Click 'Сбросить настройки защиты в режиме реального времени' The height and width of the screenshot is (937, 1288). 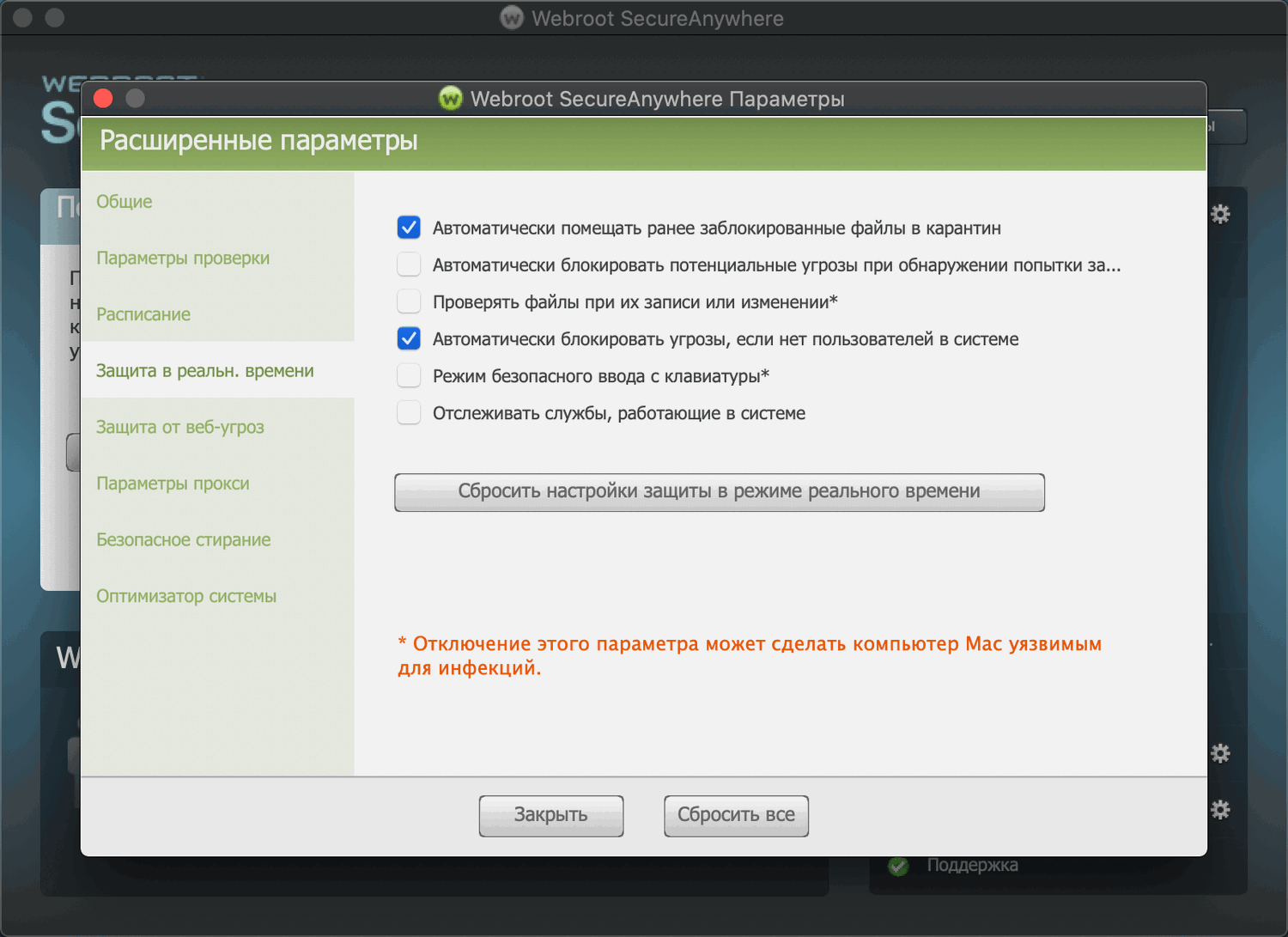719,492
